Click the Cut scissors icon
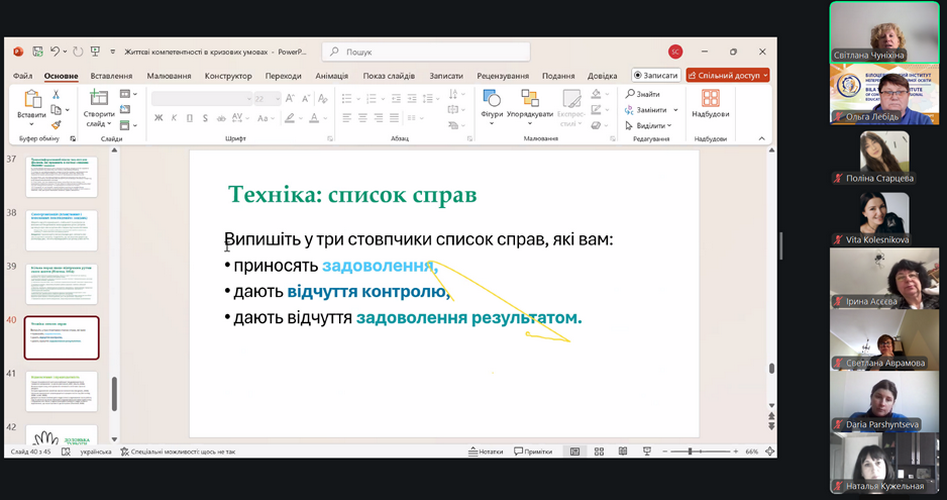The height and width of the screenshot is (500, 947). (56, 95)
